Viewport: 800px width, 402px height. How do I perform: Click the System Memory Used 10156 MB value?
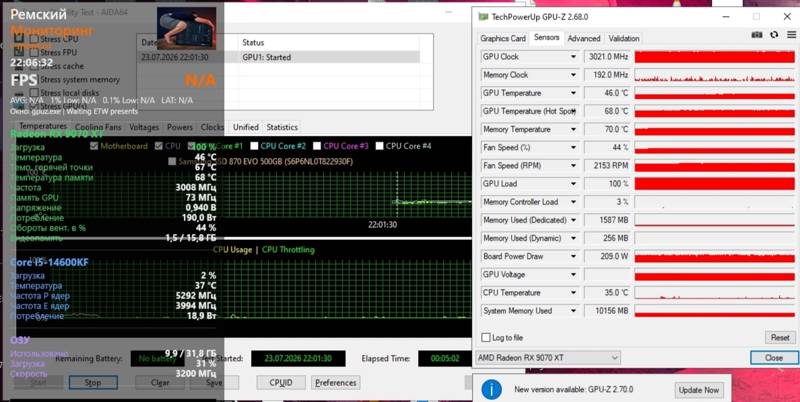(607, 311)
